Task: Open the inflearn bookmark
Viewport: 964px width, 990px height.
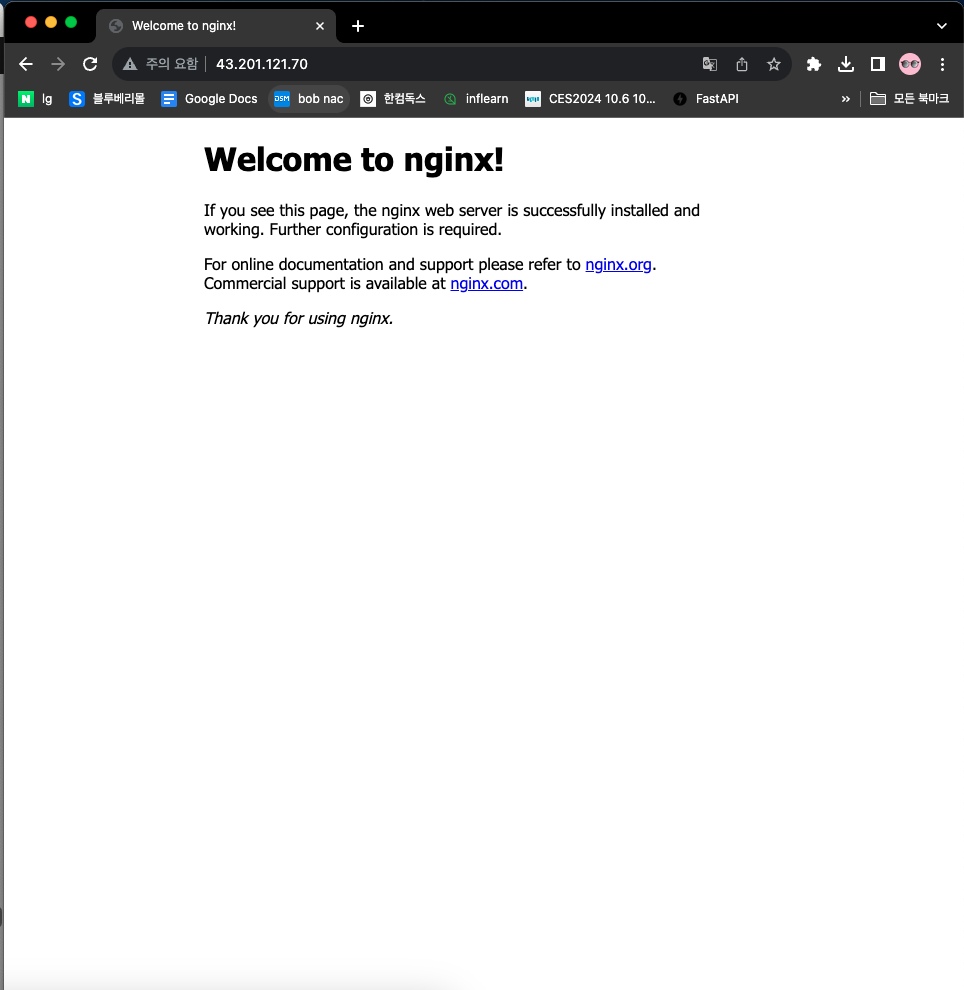Action: [x=476, y=98]
